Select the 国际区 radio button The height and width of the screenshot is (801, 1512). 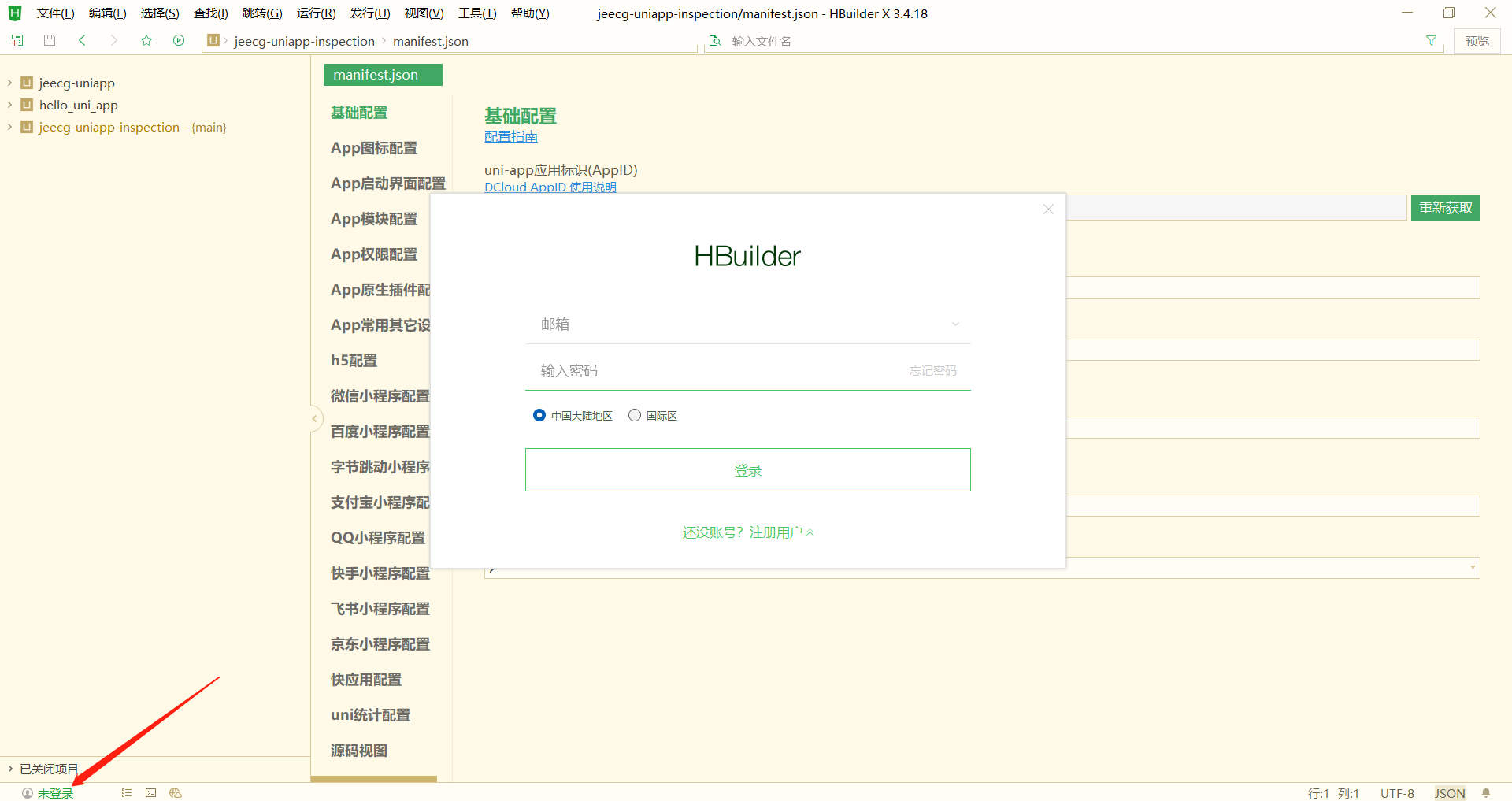635,415
